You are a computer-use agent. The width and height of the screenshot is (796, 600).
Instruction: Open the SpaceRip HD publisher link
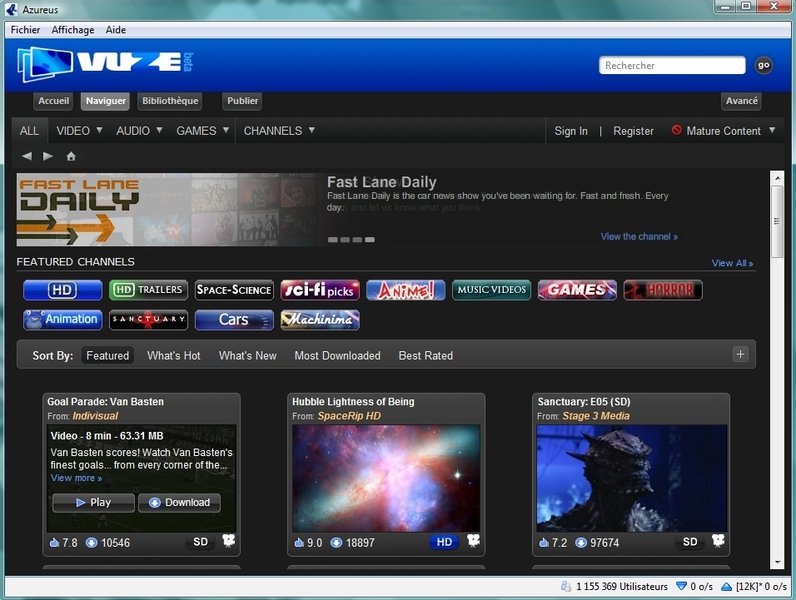(349, 416)
